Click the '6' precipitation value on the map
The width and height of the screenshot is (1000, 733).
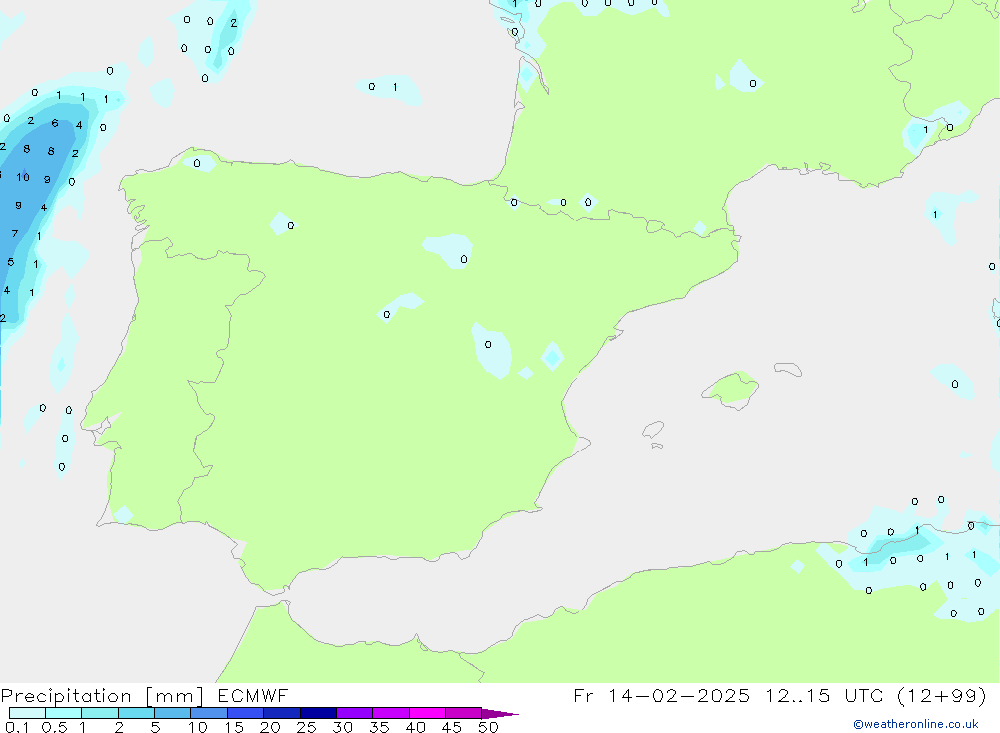[55, 123]
